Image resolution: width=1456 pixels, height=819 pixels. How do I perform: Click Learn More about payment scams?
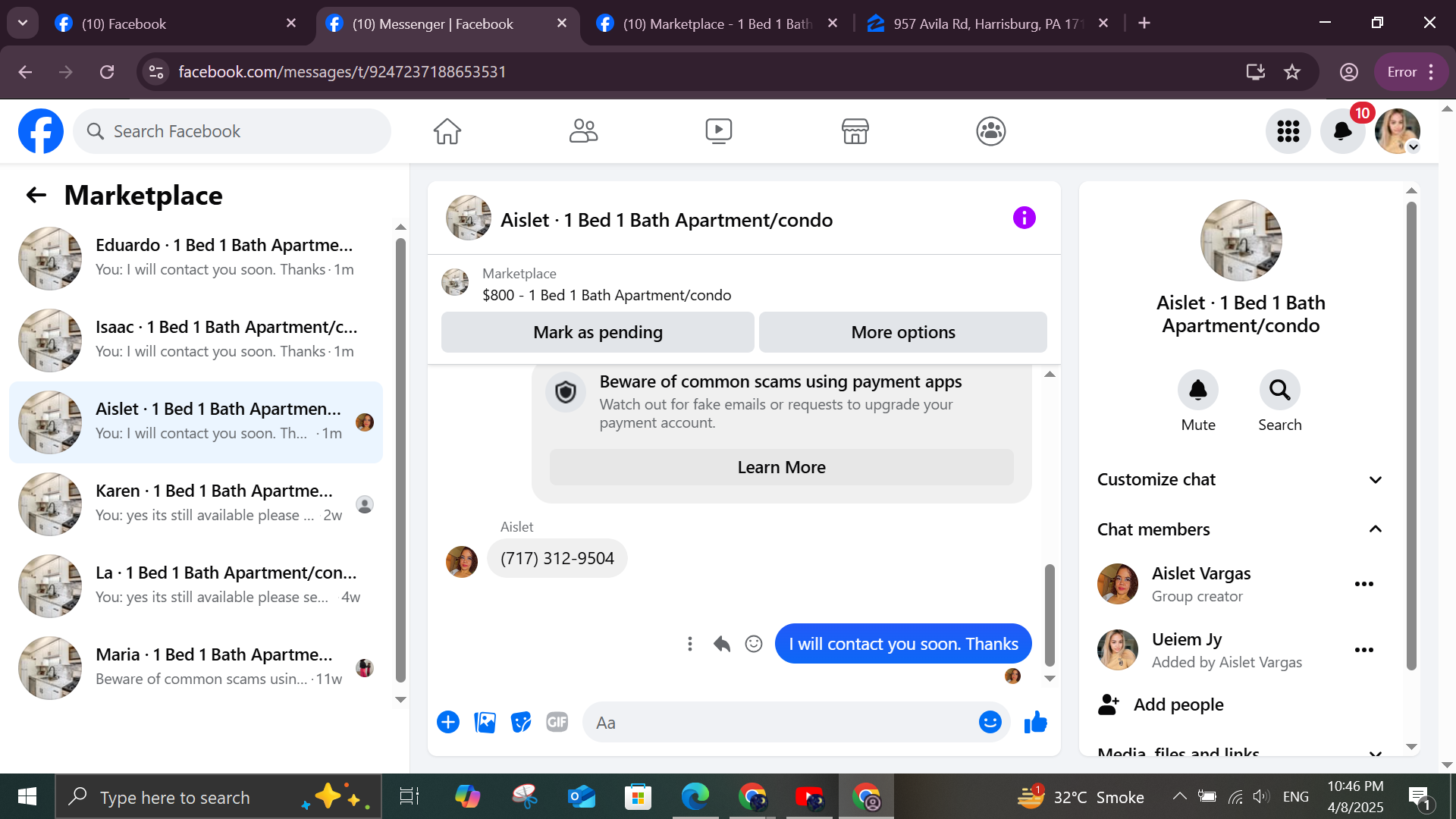click(x=781, y=467)
